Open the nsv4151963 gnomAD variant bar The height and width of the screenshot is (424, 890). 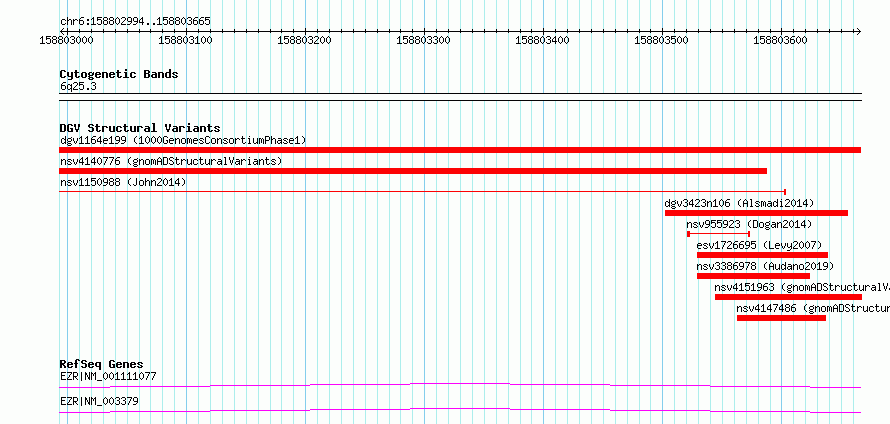pyautogui.click(x=788, y=297)
